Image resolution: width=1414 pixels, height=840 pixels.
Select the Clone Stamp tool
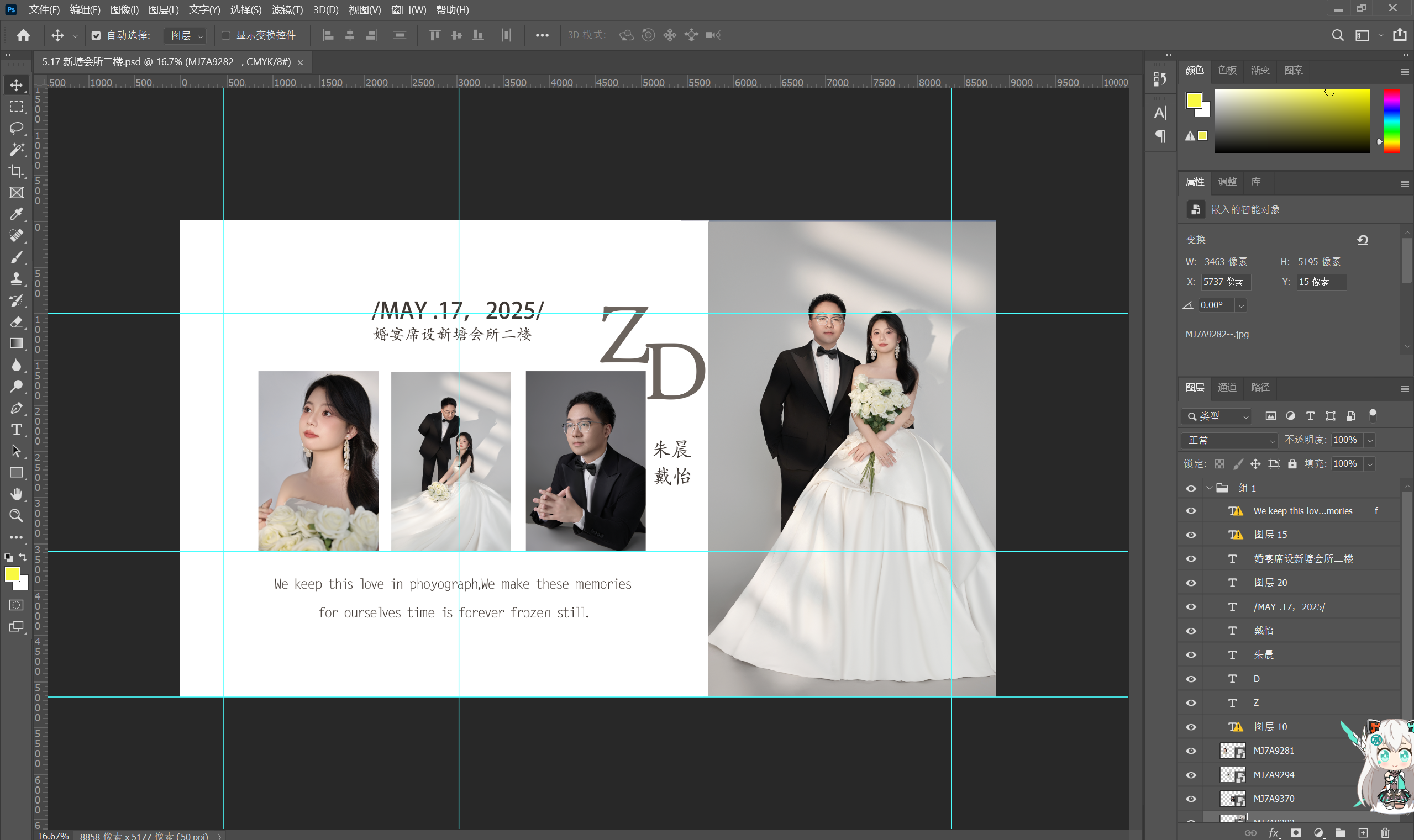click(x=17, y=278)
